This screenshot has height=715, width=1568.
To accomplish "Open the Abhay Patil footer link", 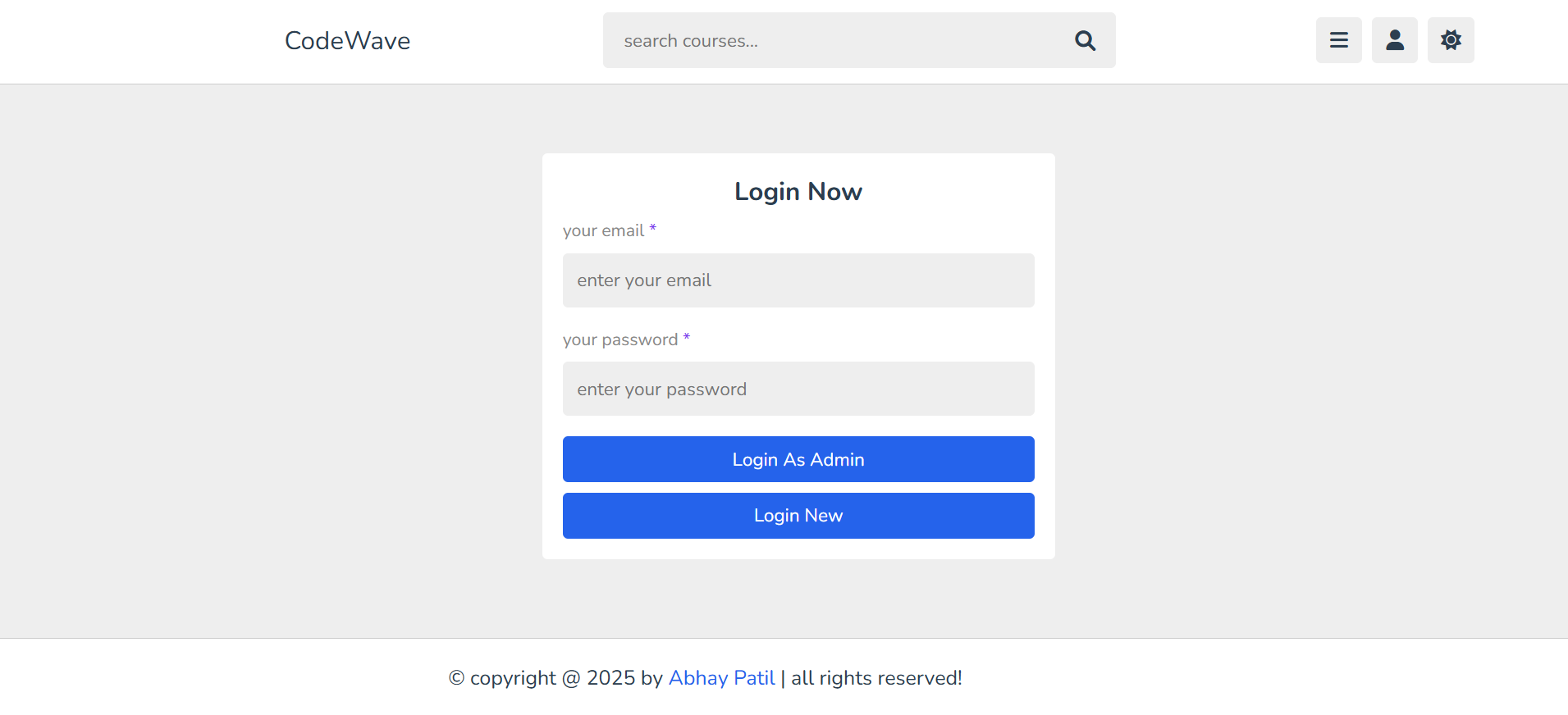I will [721, 678].
